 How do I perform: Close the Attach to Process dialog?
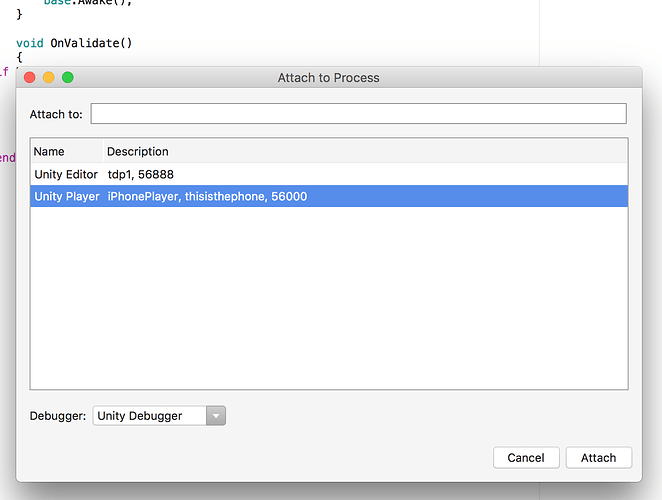[30, 77]
